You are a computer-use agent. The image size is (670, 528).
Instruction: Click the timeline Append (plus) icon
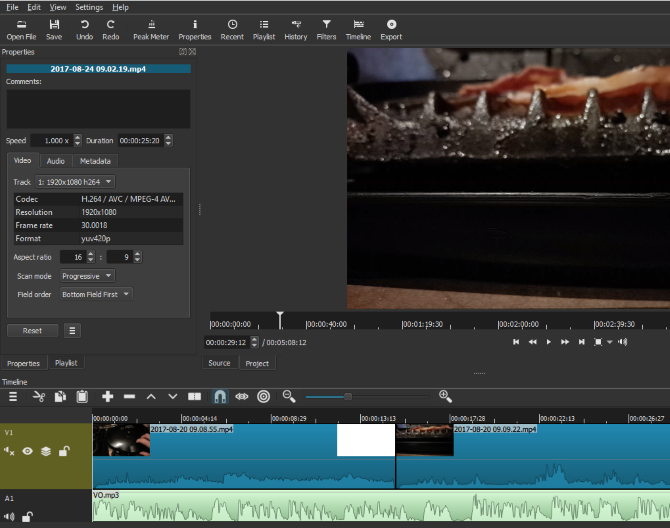point(108,397)
